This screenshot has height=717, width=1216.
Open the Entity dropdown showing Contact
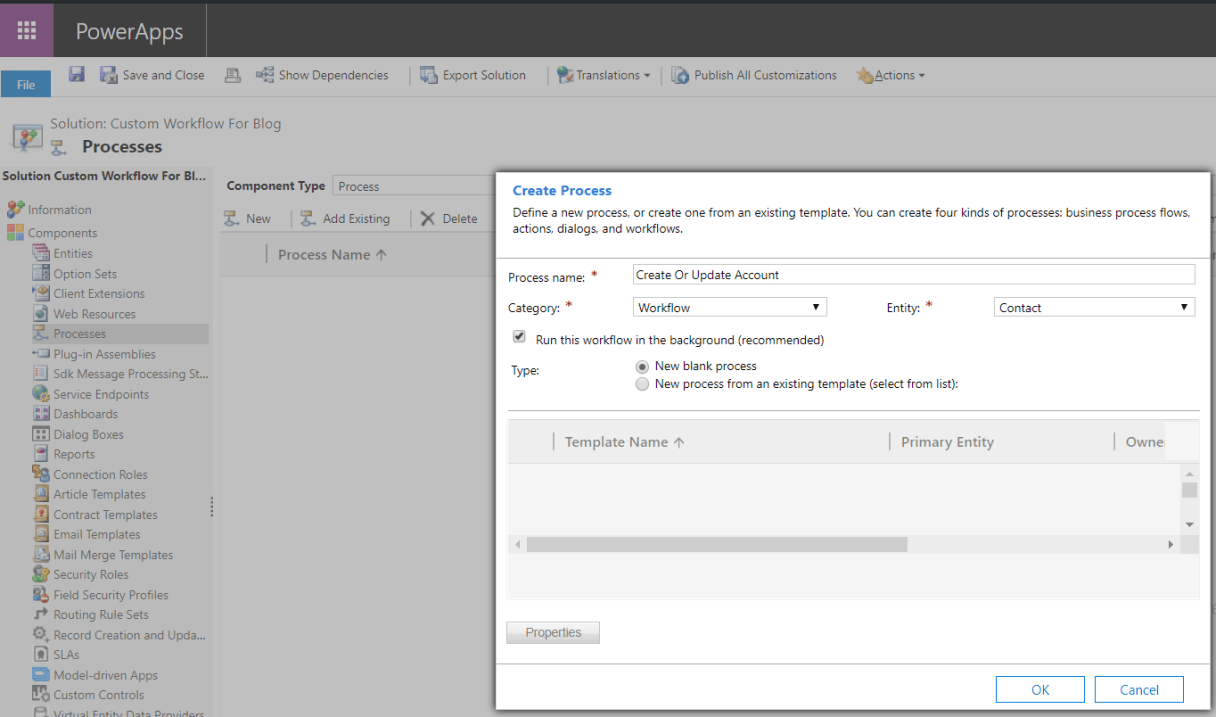click(1093, 307)
